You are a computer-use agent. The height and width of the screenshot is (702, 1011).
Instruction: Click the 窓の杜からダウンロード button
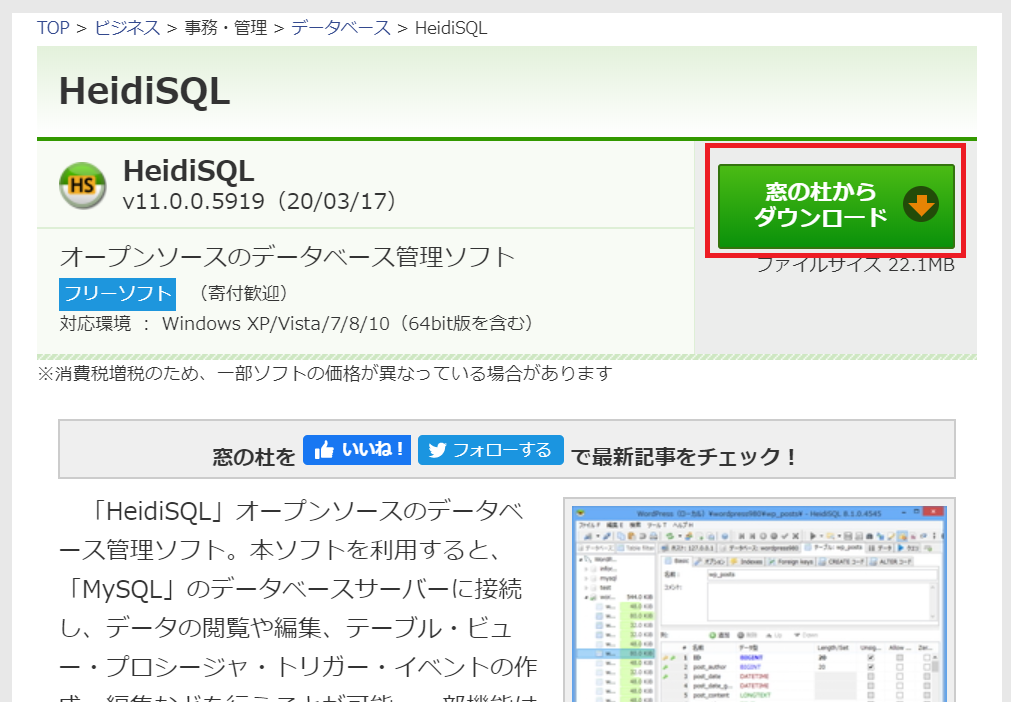[836, 206]
